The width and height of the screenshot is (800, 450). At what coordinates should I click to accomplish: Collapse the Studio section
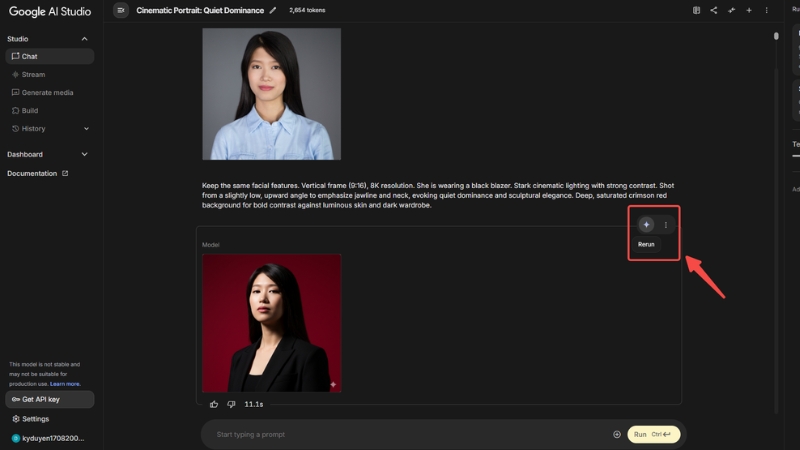(84, 39)
